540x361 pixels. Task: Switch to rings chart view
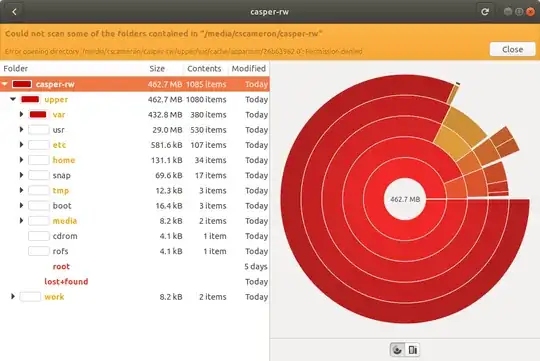click(397, 350)
